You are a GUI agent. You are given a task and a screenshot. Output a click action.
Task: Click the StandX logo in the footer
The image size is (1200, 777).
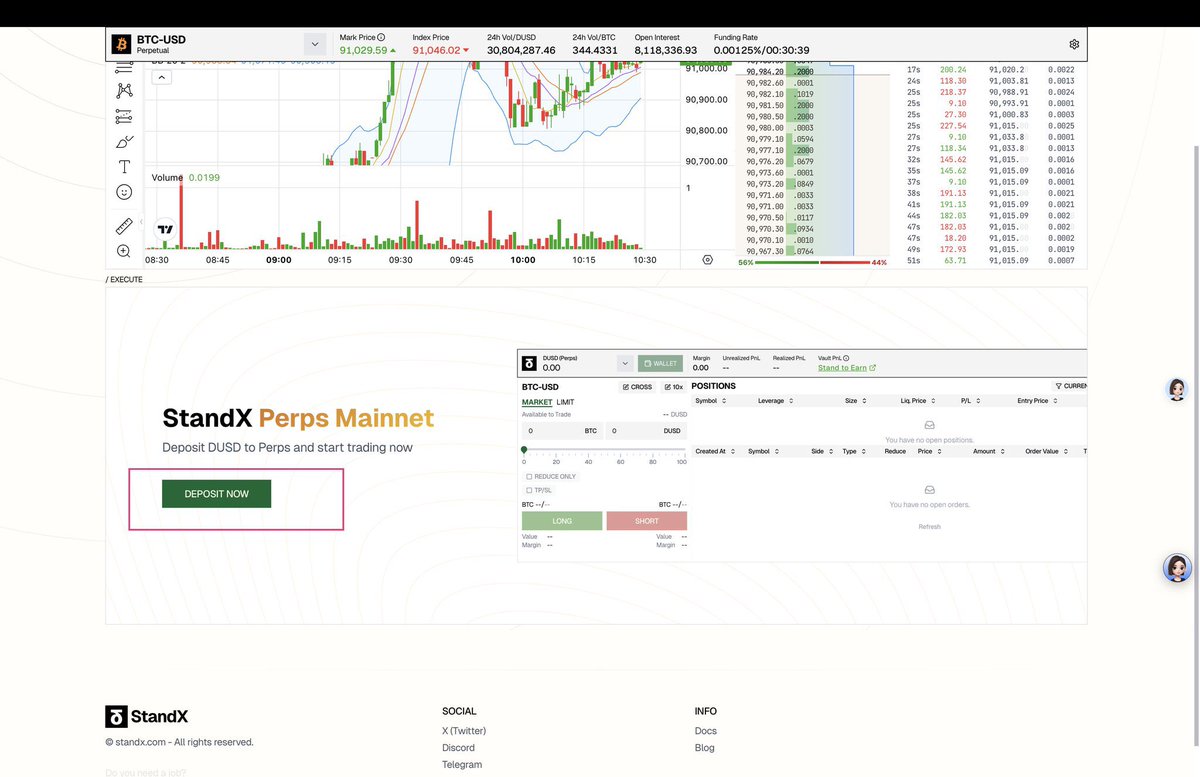pyautogui.click(x=147, y=716)
